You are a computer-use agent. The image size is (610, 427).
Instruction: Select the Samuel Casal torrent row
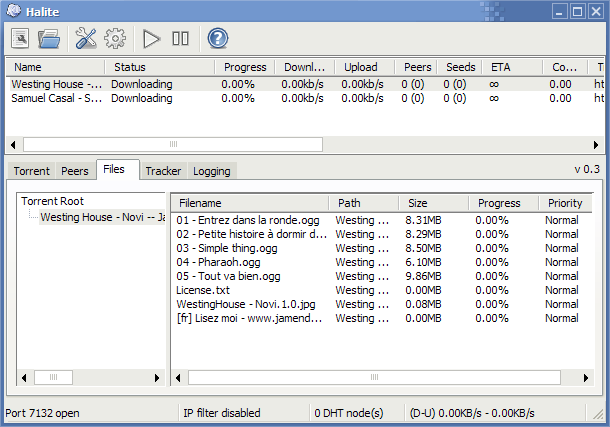click(305, 98)
